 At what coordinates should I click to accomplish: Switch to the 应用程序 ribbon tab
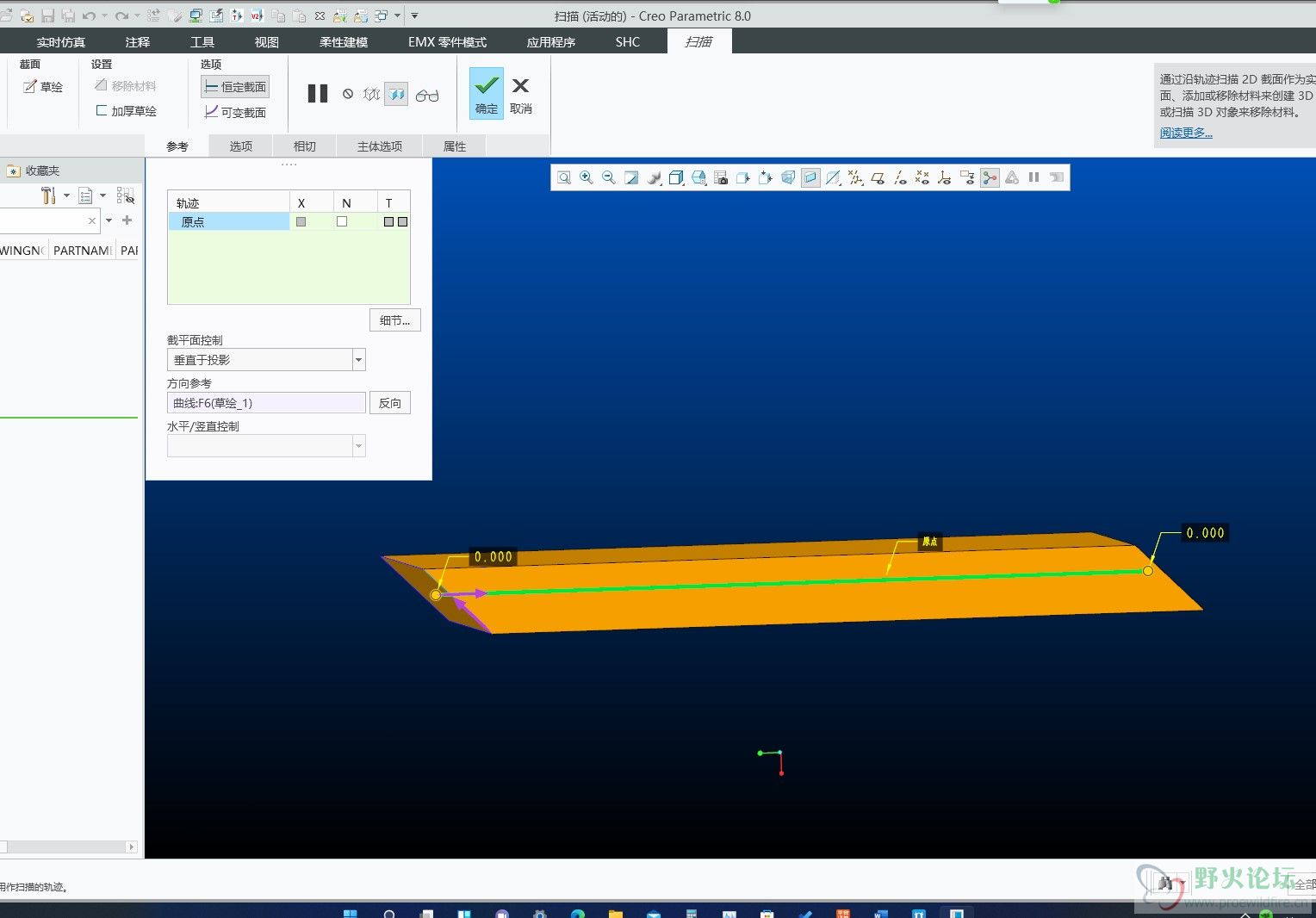(551, 41)
